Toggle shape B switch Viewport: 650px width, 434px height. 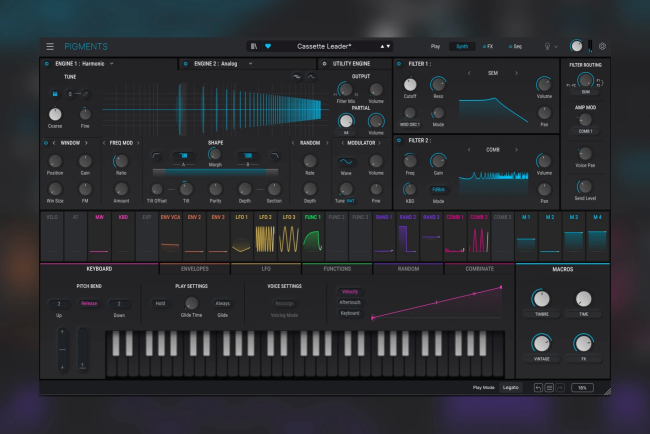coord(248,156)
